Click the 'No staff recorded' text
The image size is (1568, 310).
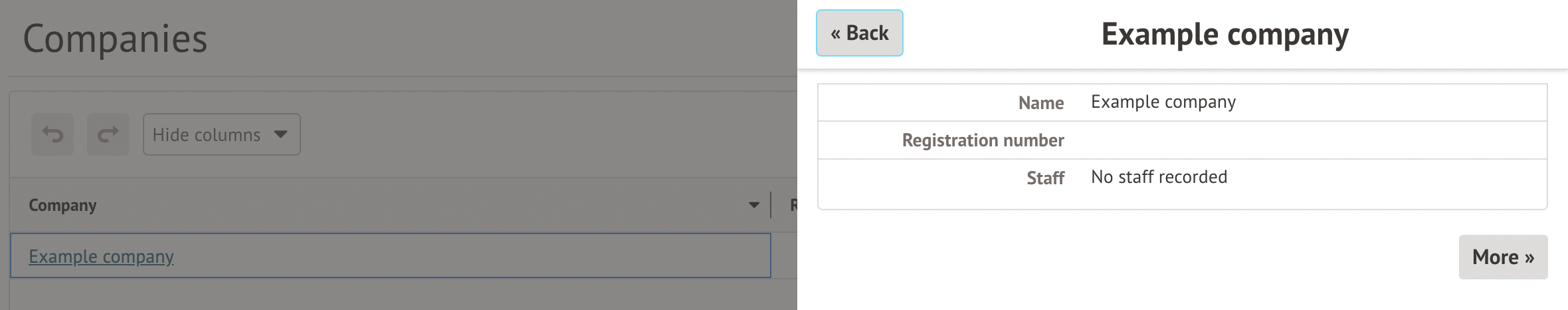click(x=1159, y=177)
